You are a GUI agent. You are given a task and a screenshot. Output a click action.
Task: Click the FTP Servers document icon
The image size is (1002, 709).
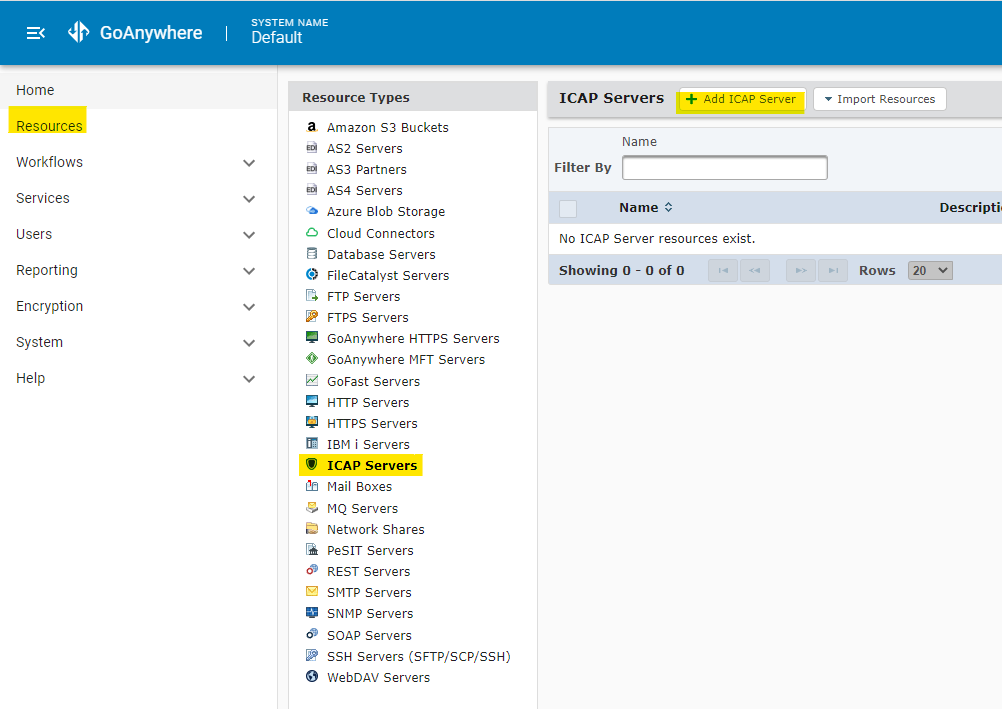[x=312, y=295]
